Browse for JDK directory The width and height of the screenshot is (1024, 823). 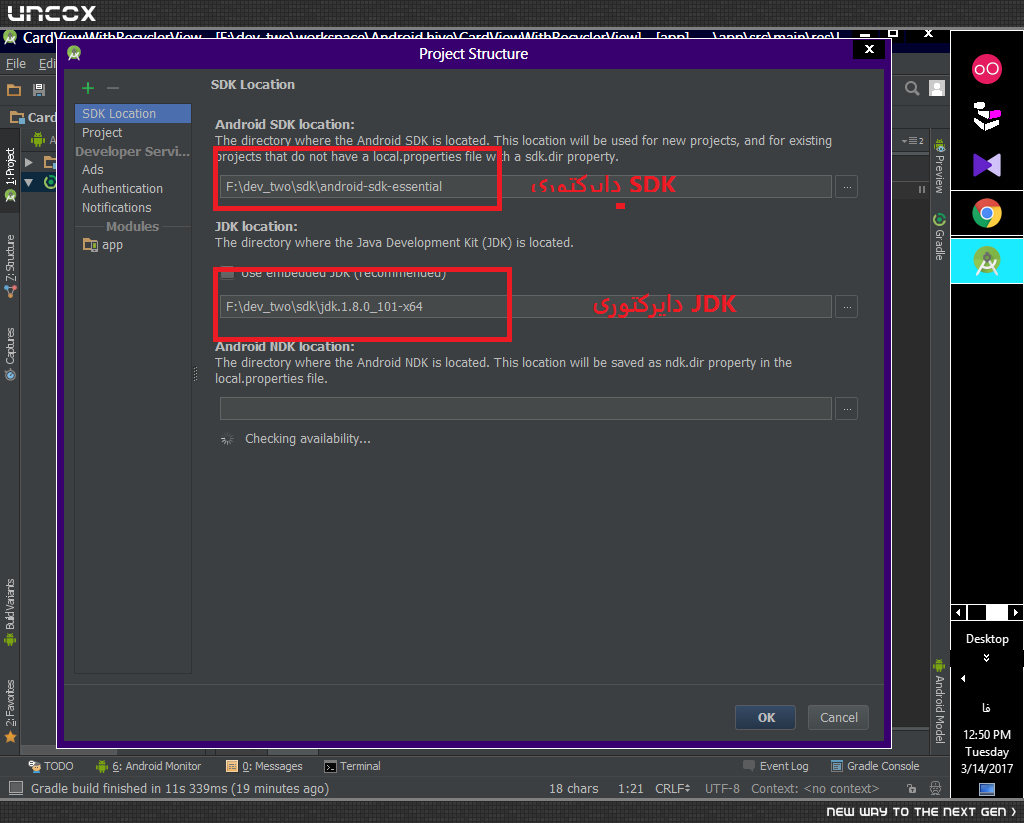tap(847, 306)
